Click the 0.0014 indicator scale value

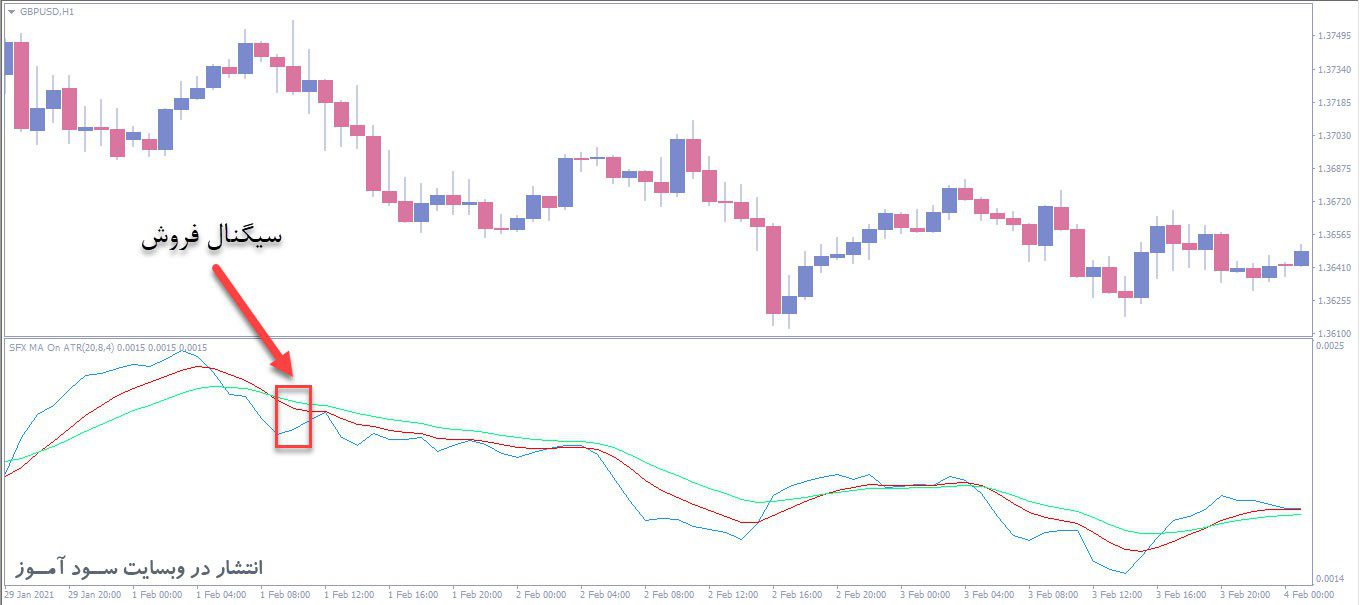point(1330,580)
